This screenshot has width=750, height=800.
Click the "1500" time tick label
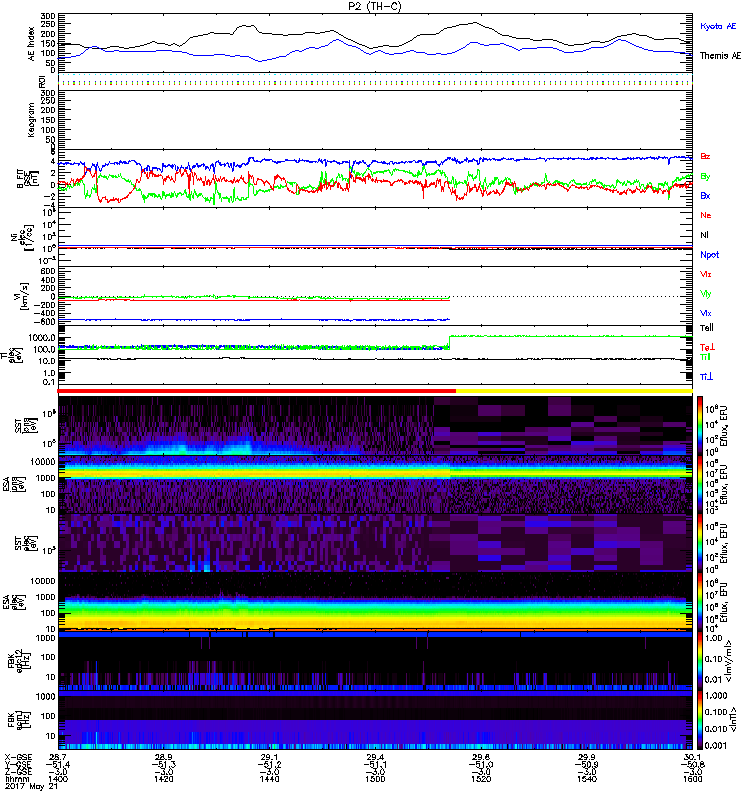(x=375, y=779)
